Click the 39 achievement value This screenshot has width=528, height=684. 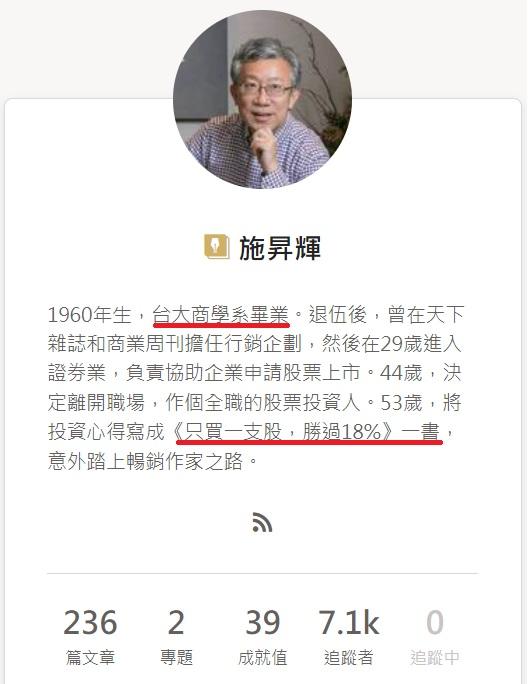pyautogui.click(x=262, y=622)
